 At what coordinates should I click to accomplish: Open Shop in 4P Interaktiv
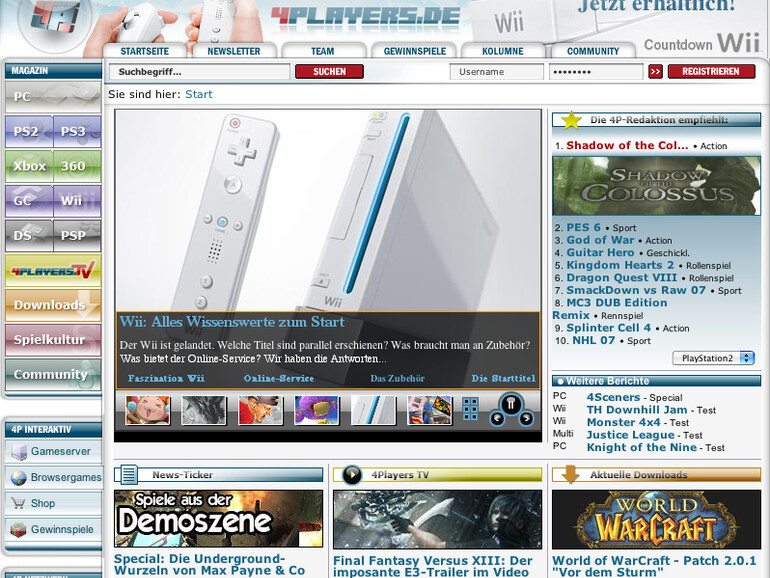pos(53,503)
